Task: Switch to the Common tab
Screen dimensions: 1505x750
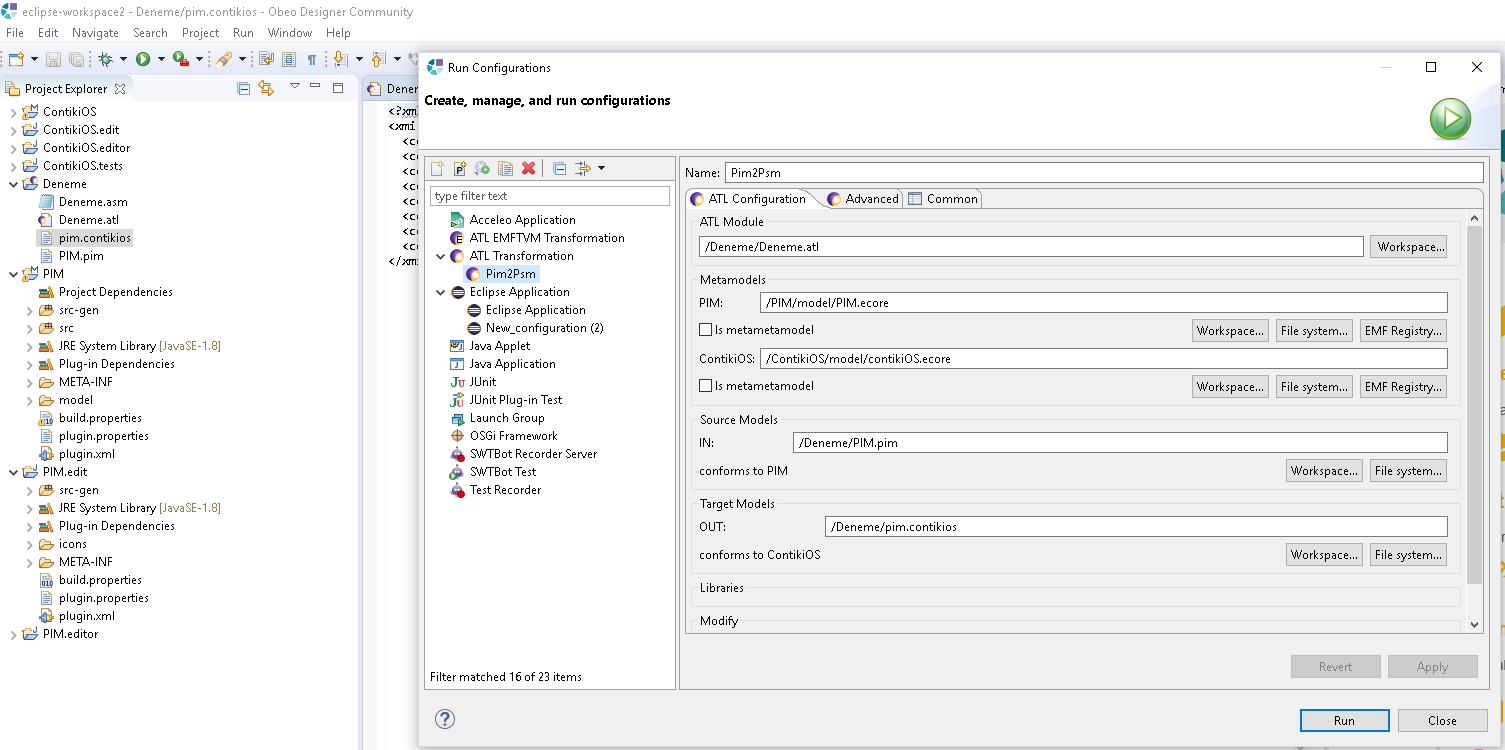Action: pyautogui.click(x=942, y=199)
